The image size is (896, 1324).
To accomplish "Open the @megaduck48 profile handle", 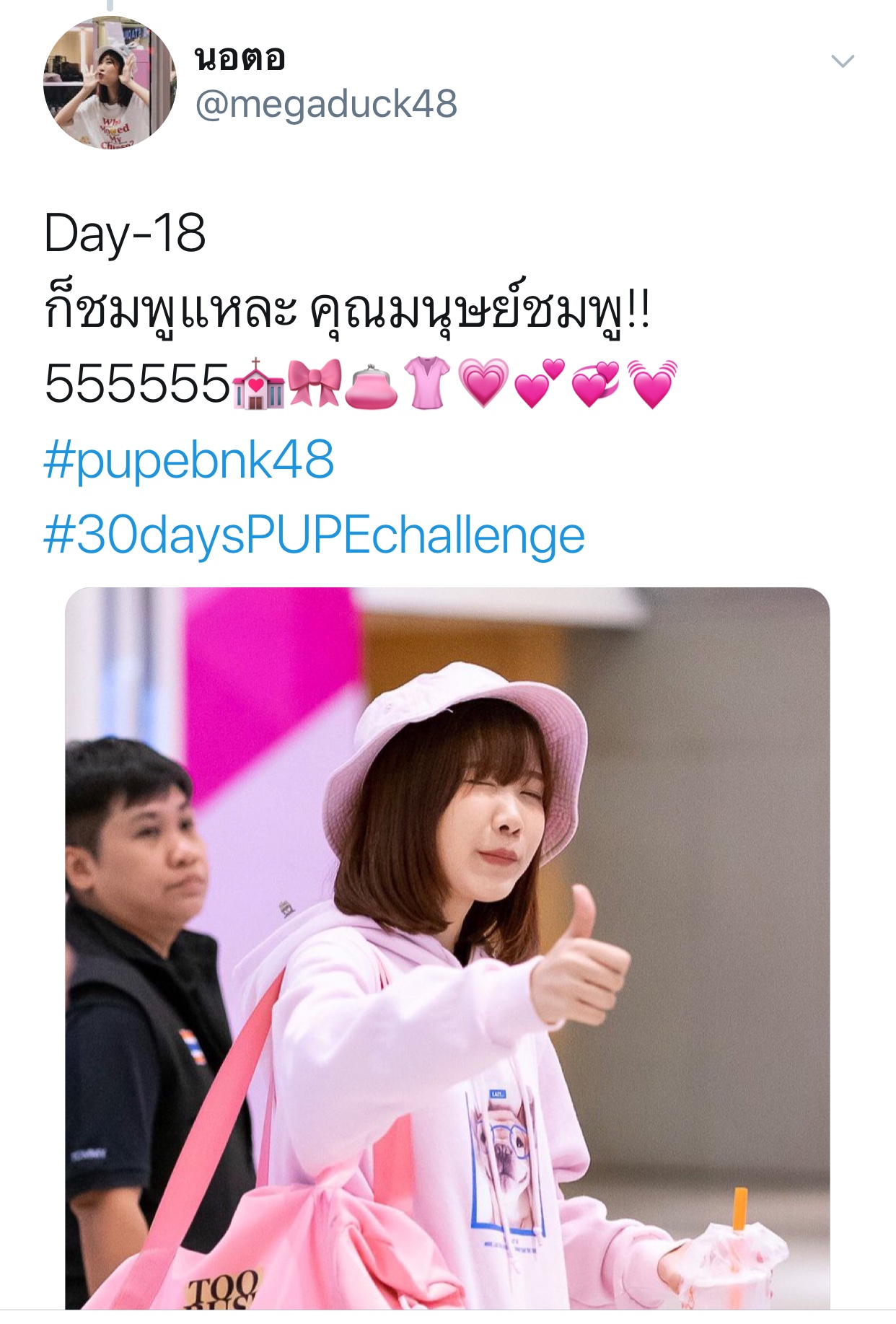I will click(x=326, y=104).
